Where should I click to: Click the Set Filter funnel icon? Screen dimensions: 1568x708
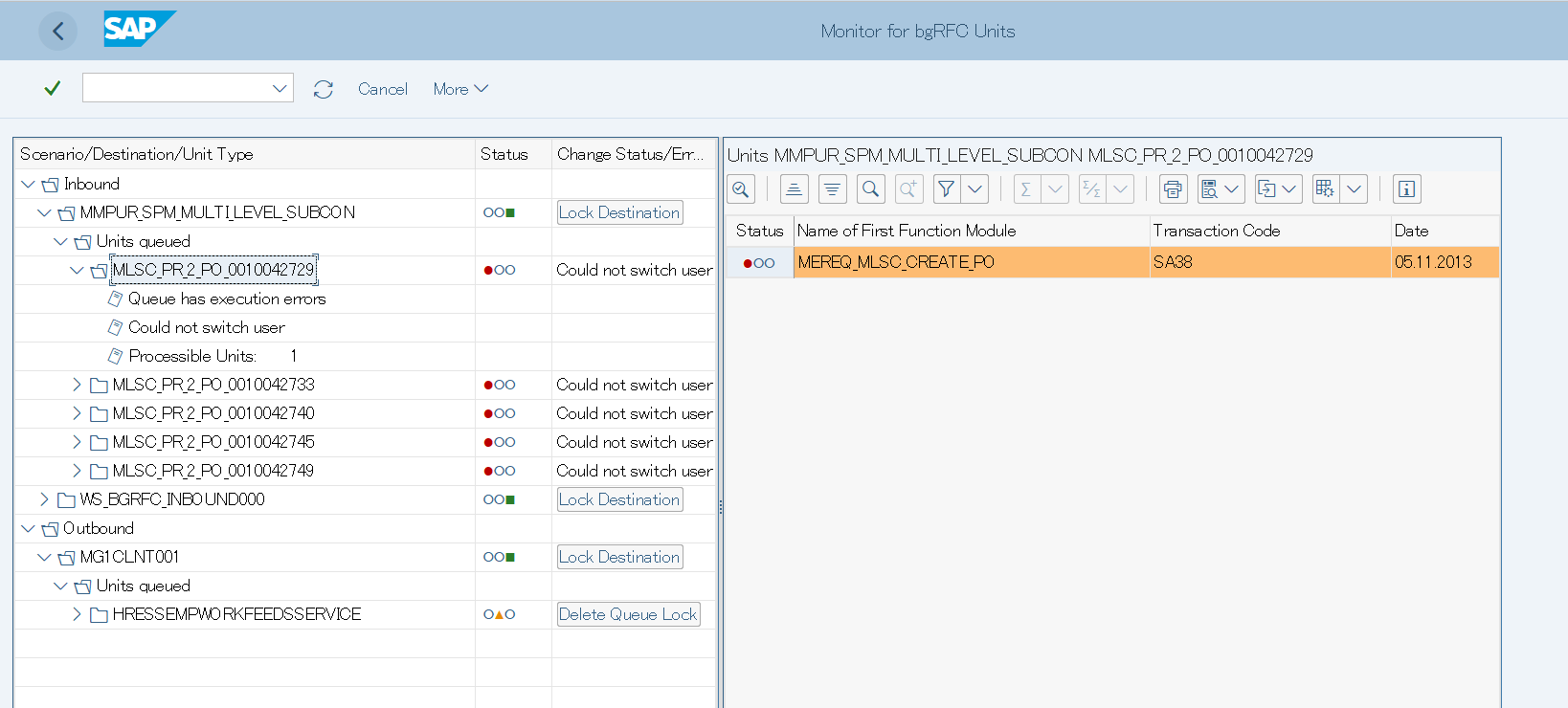pyautogui.click(x=947, y=189)
